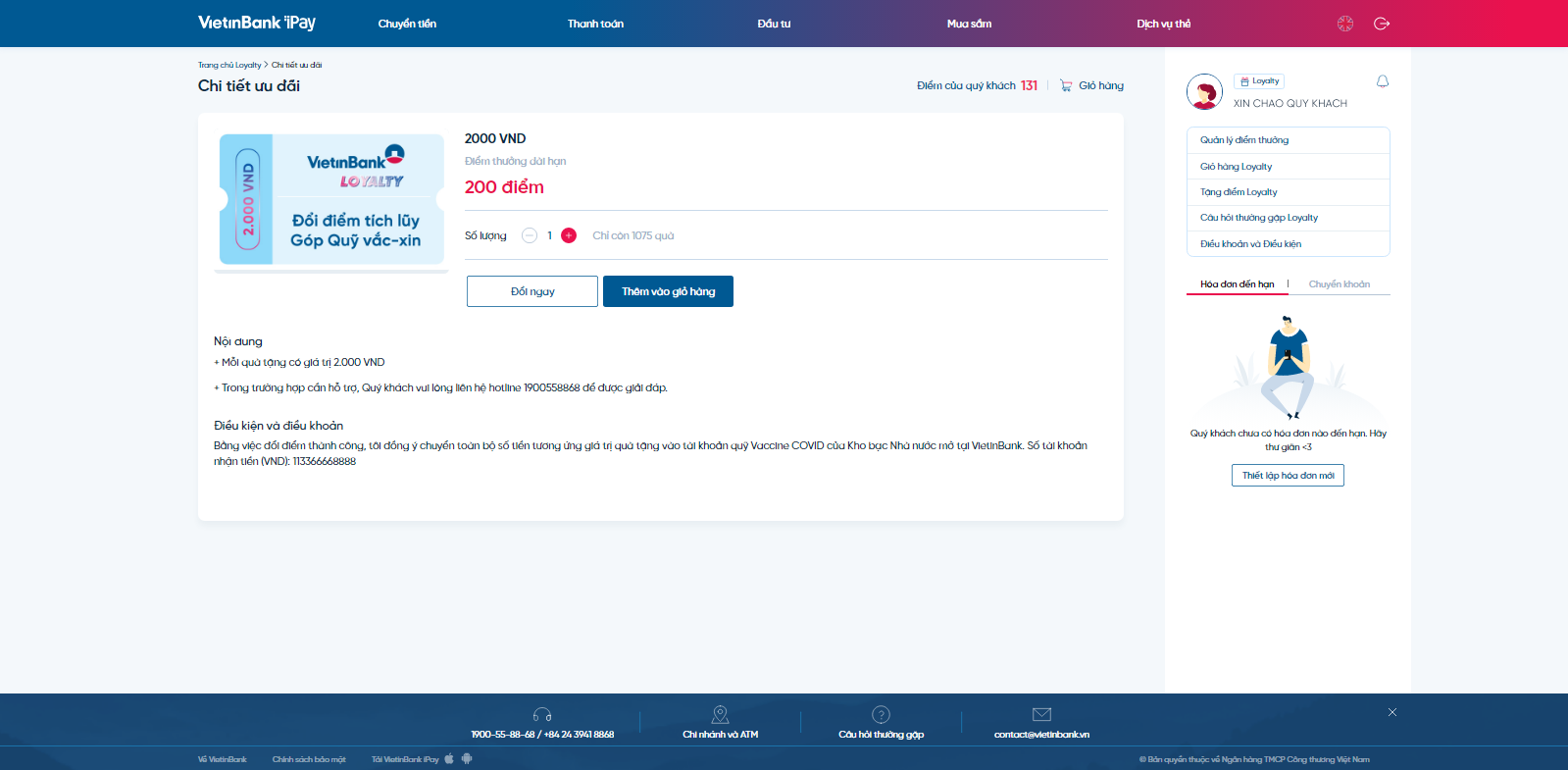Open Câu hỏi thường gặp Loyalty link

coord(1289,218)
